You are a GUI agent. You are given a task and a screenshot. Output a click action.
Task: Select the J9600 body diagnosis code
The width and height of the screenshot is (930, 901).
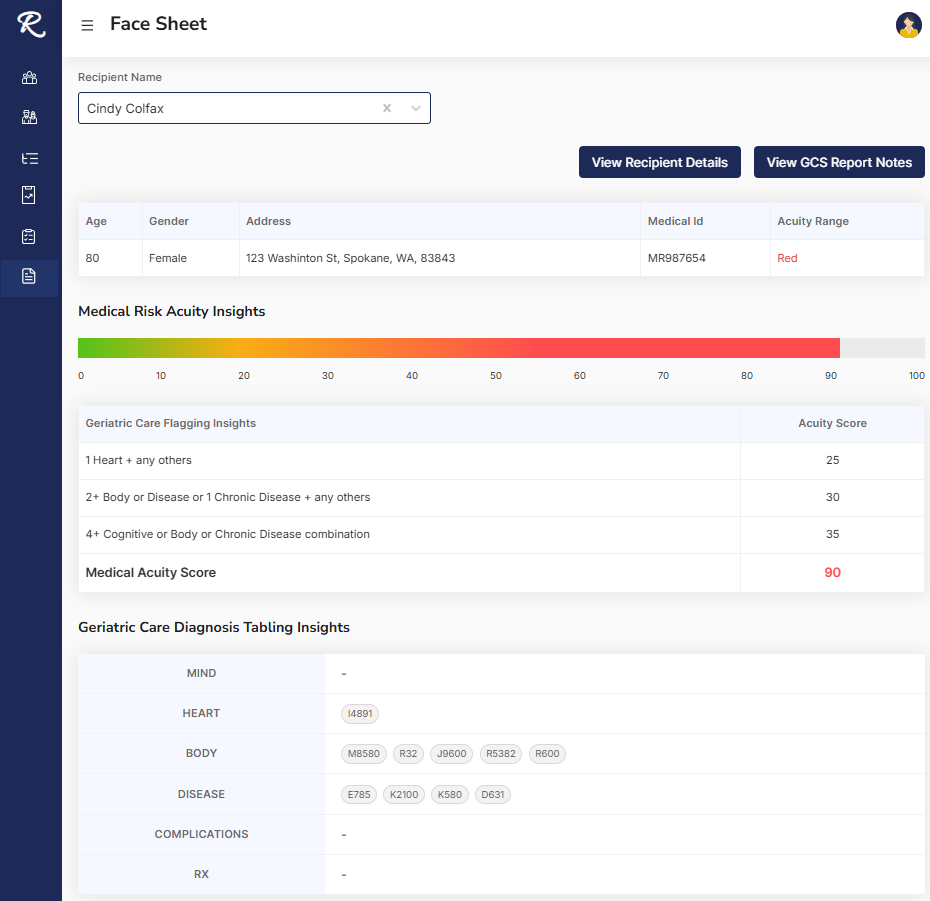point(451,753)
